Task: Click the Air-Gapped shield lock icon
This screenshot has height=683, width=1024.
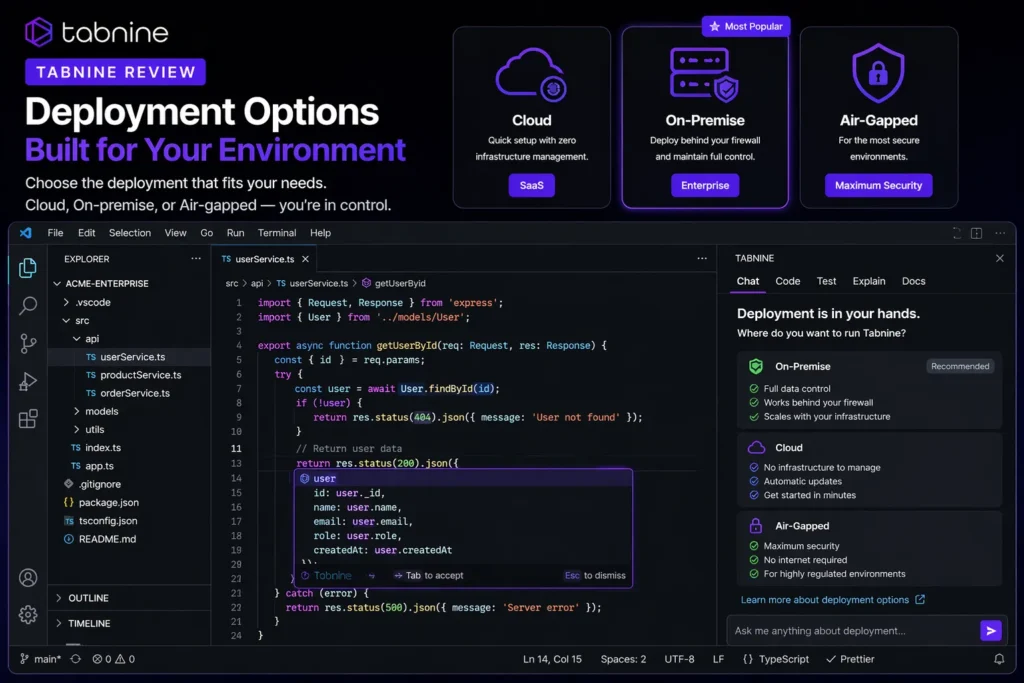Action: tap(878, 73)
